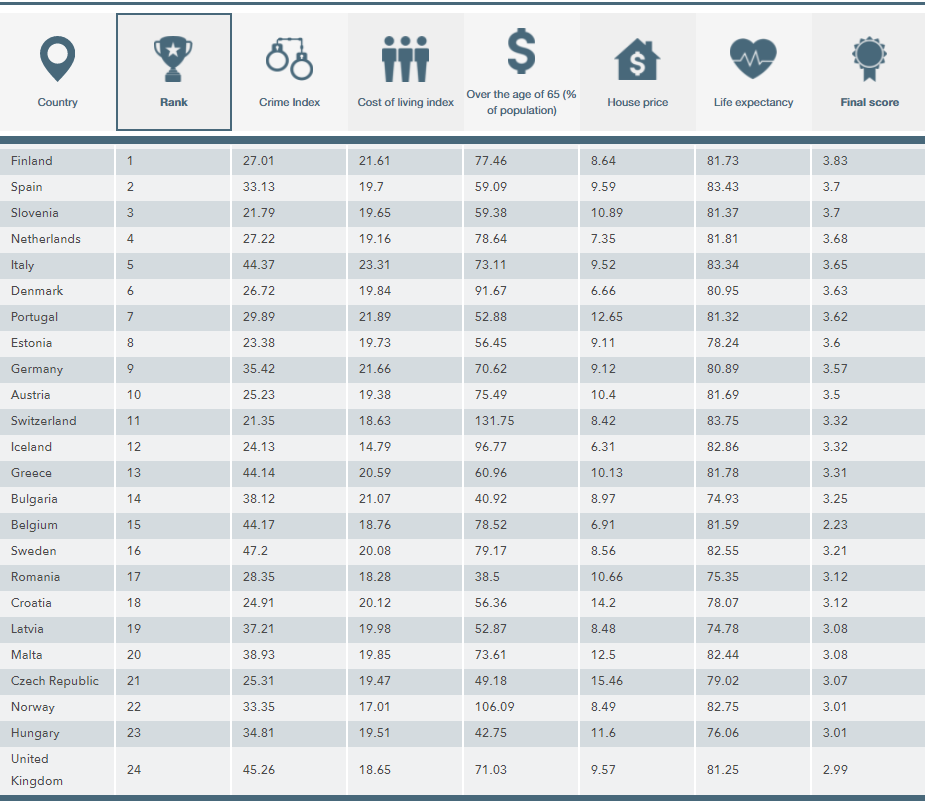Select Belgium's final score 2.23
Screen dimensions: 925x801
(x=835, y=525)
